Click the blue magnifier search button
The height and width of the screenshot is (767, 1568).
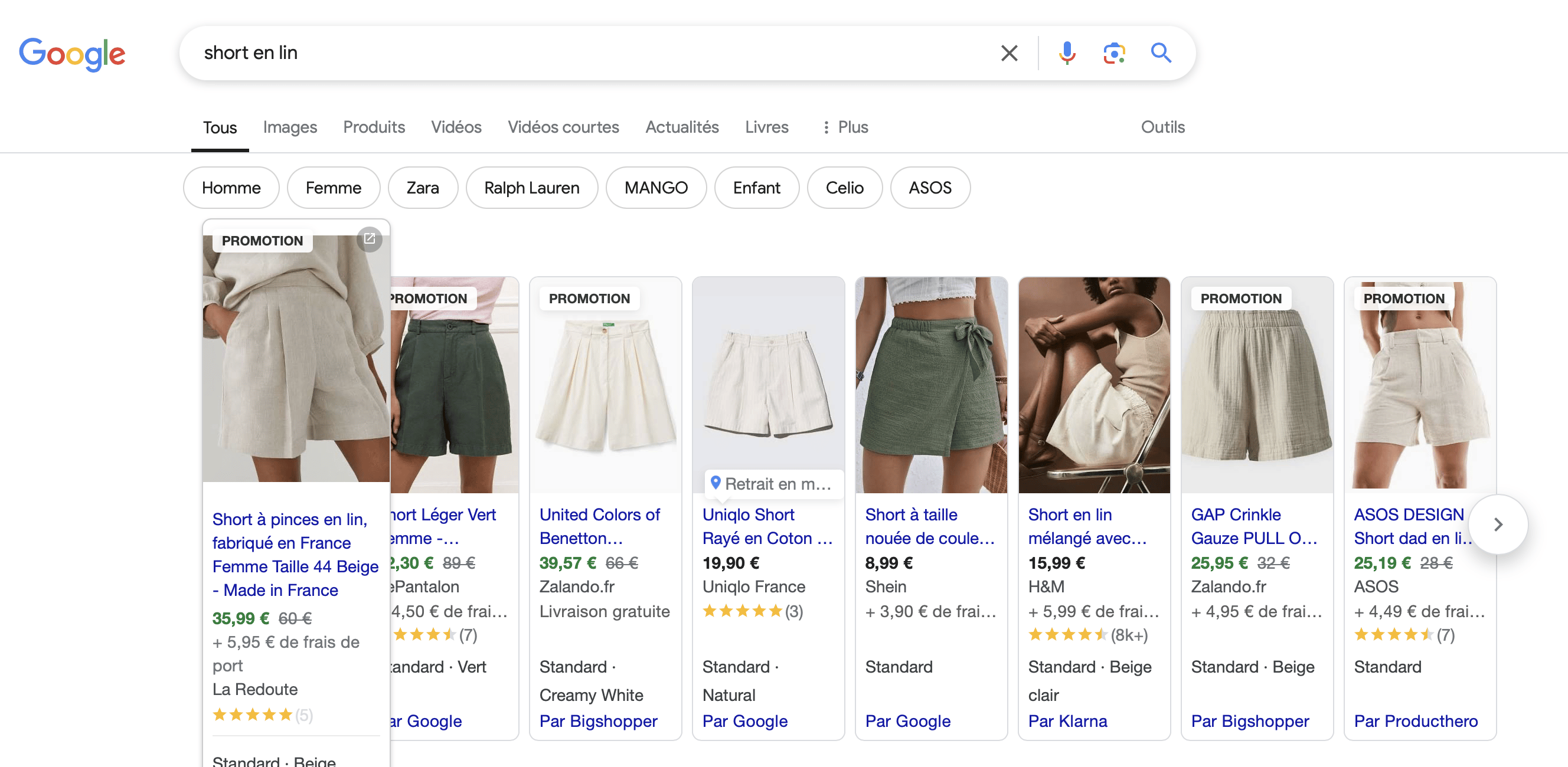click(1161, 53)
